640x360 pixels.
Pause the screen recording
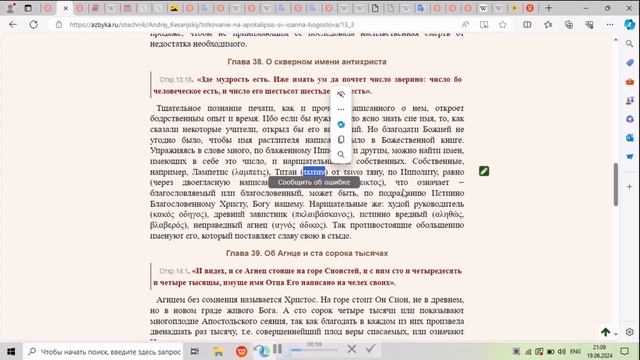278,349
